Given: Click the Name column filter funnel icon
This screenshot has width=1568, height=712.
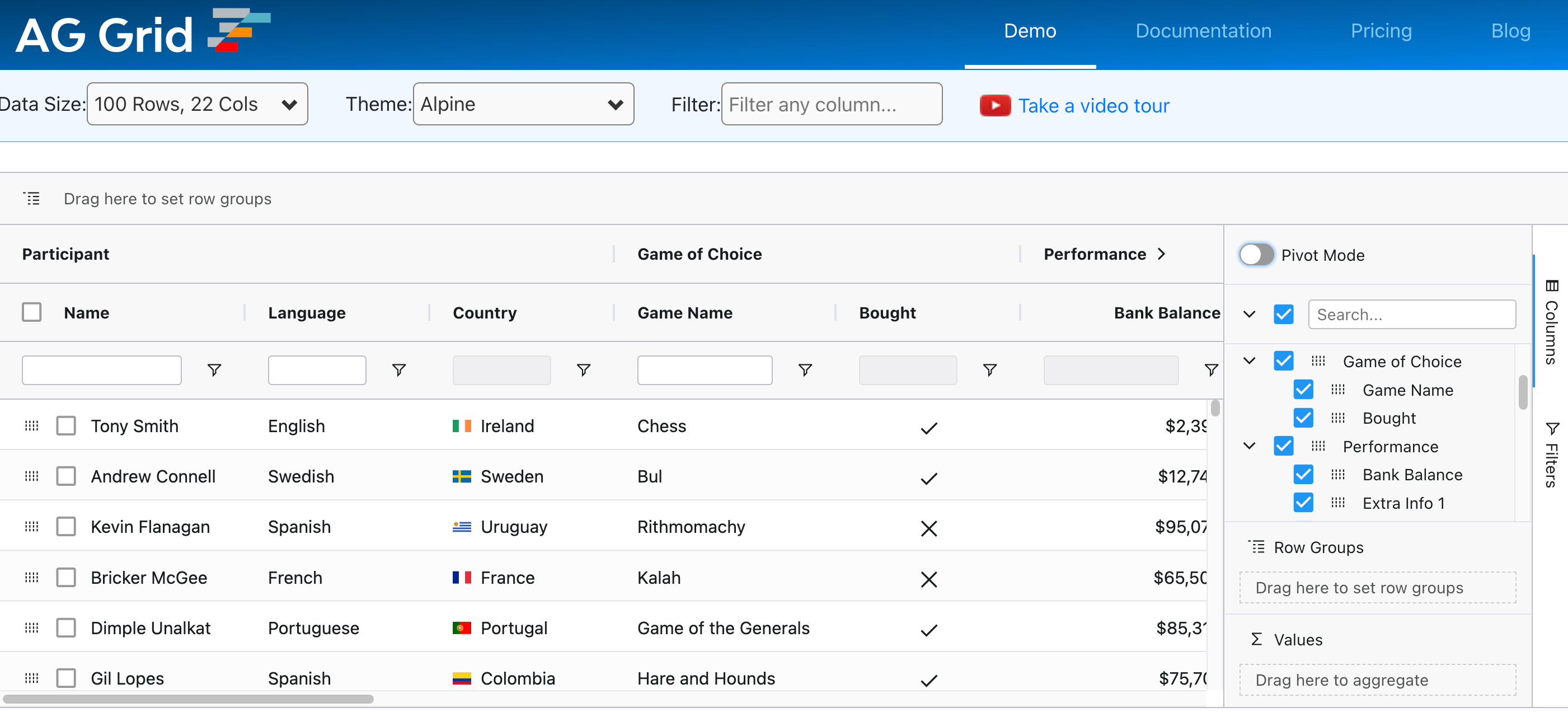Looking at the screenshot, I should [214, 369].
